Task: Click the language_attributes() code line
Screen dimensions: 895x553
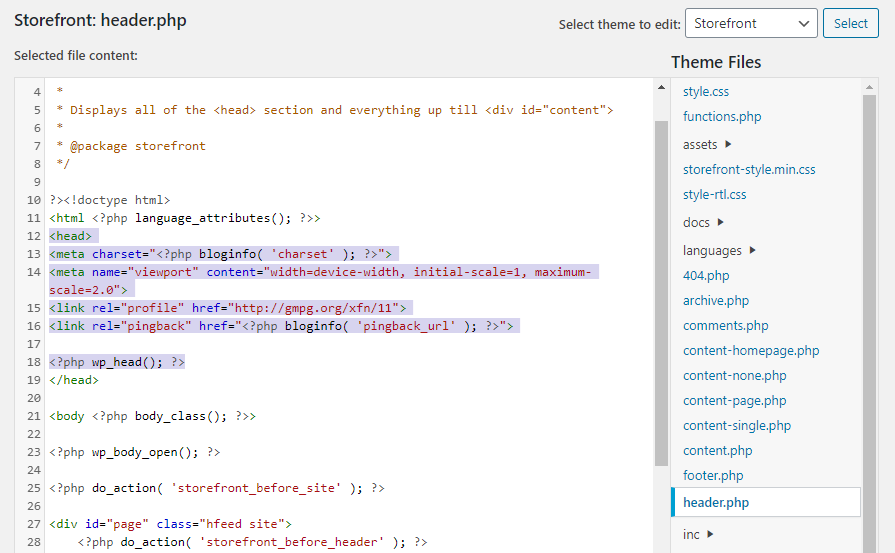Action: pos(184,218)
